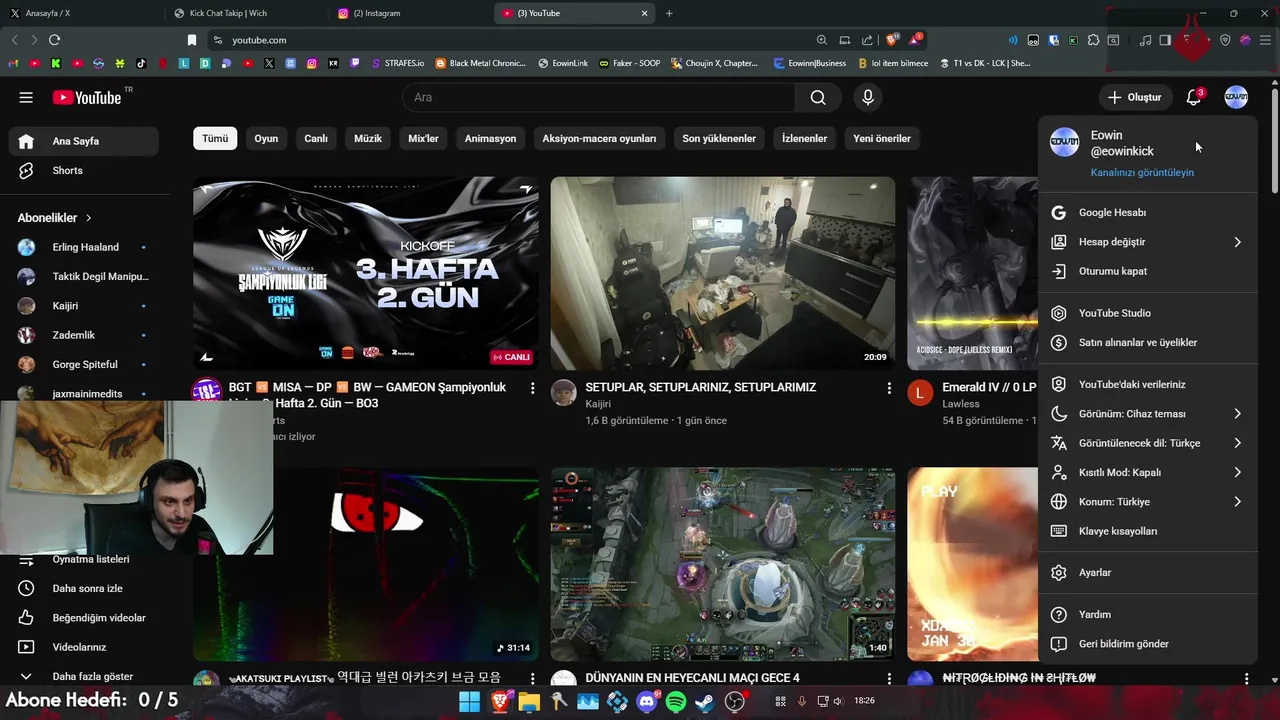
Task: Expand Hesap değiştir submenu
Action: 1147,242
